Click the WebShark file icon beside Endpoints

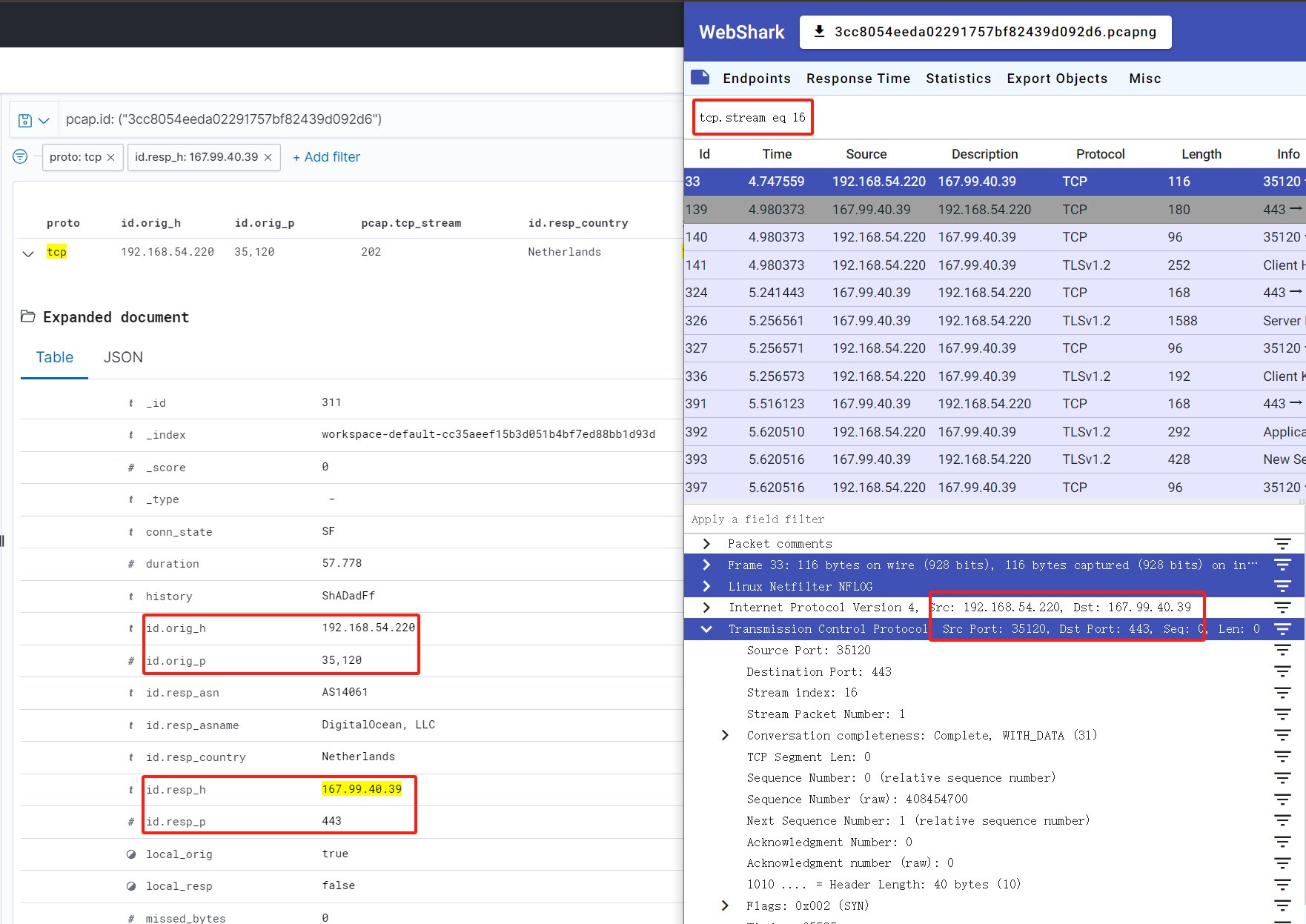[700, 78]
